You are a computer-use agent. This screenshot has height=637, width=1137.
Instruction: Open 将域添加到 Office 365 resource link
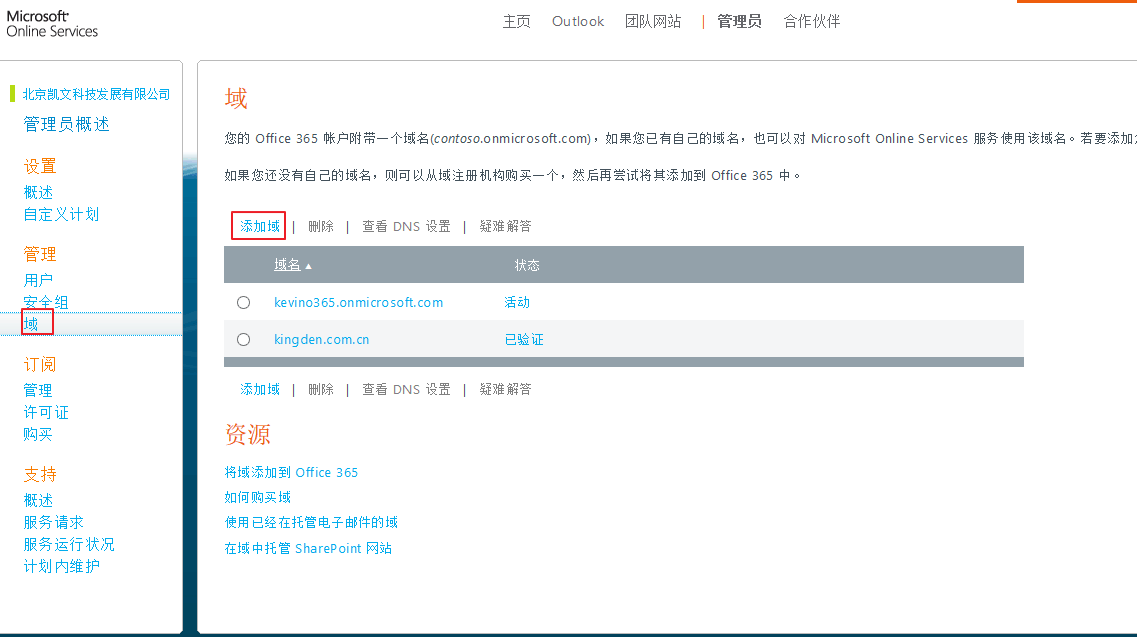coord(291,472)
